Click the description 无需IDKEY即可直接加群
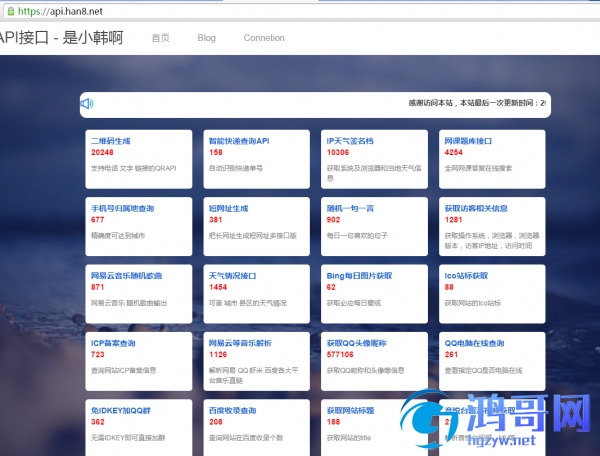Viewport: 600px width, 456px height. point(128,437)
